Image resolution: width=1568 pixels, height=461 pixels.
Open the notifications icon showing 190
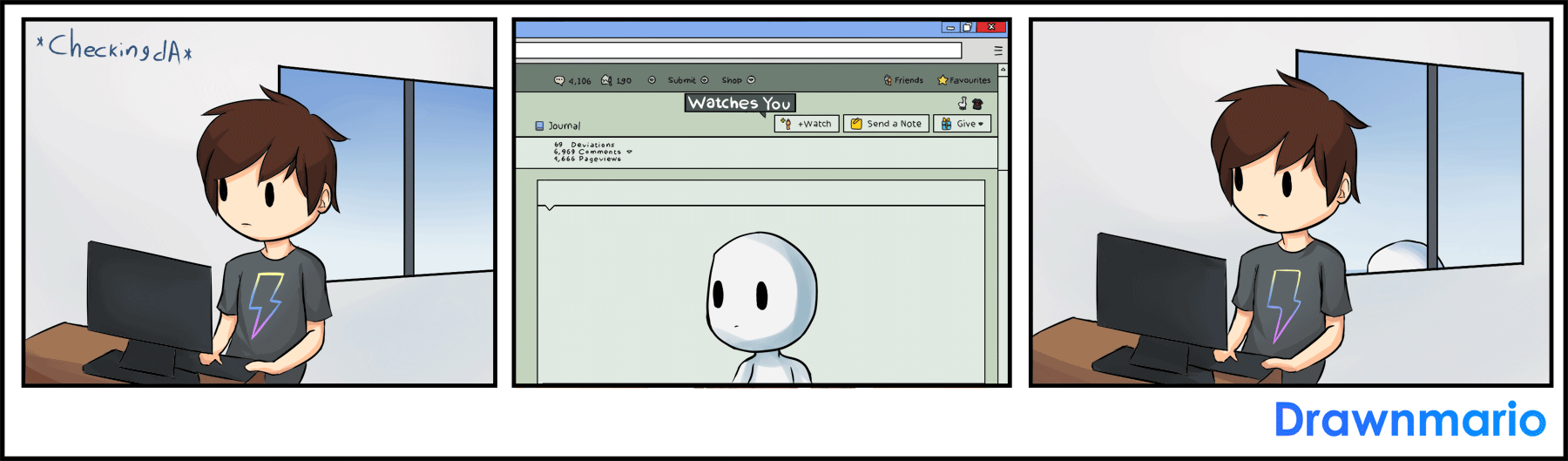tap(616, 80)
